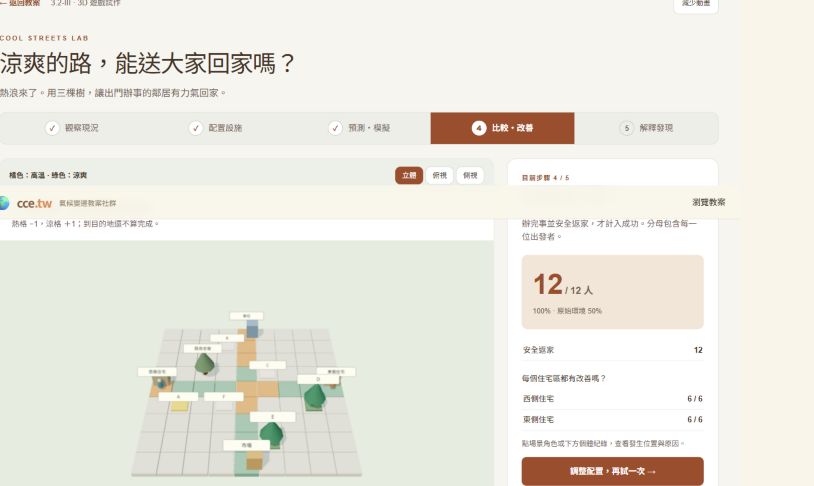Click the checkmark icon for 預測・模擬
Screen dimensions: 814x486
tap(335, 128)
